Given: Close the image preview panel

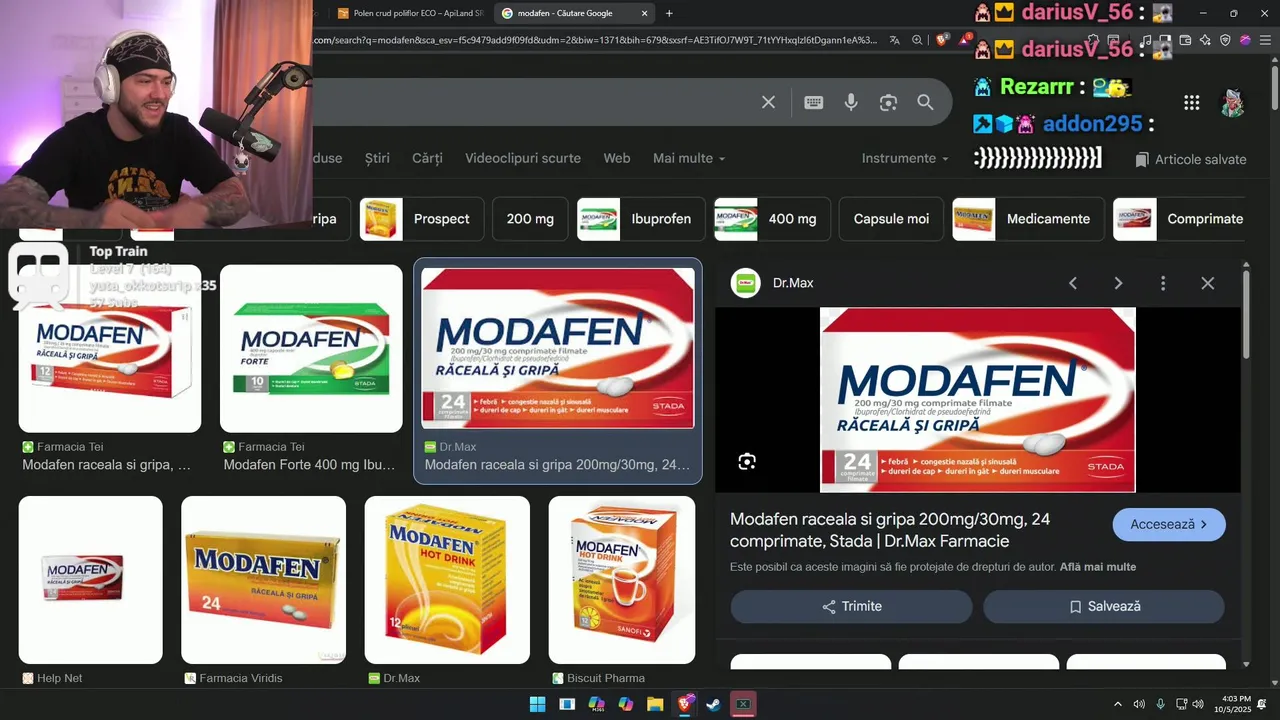Looking at the screenshot, I should pyautogui.click(x=1208, y=283).
